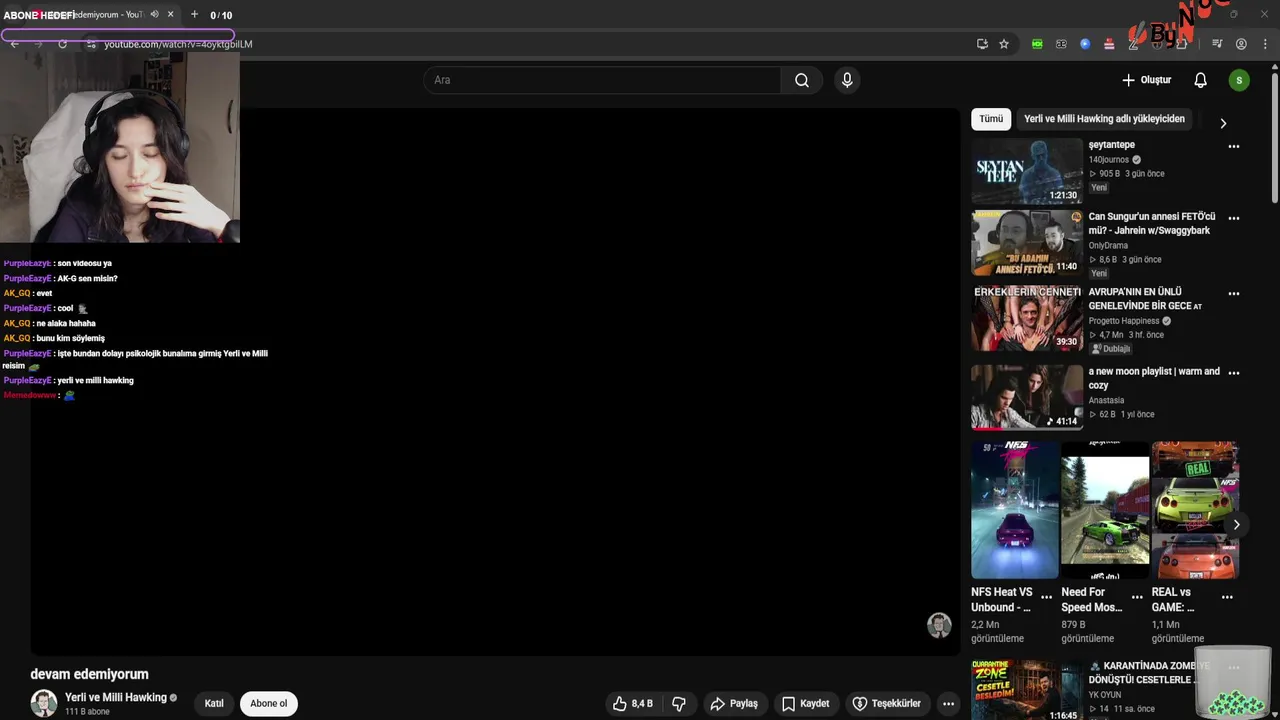Open the more actions menu beside Teşekkürler
The width and height of the screenshot is (1280, 720).
click(948, 704)
